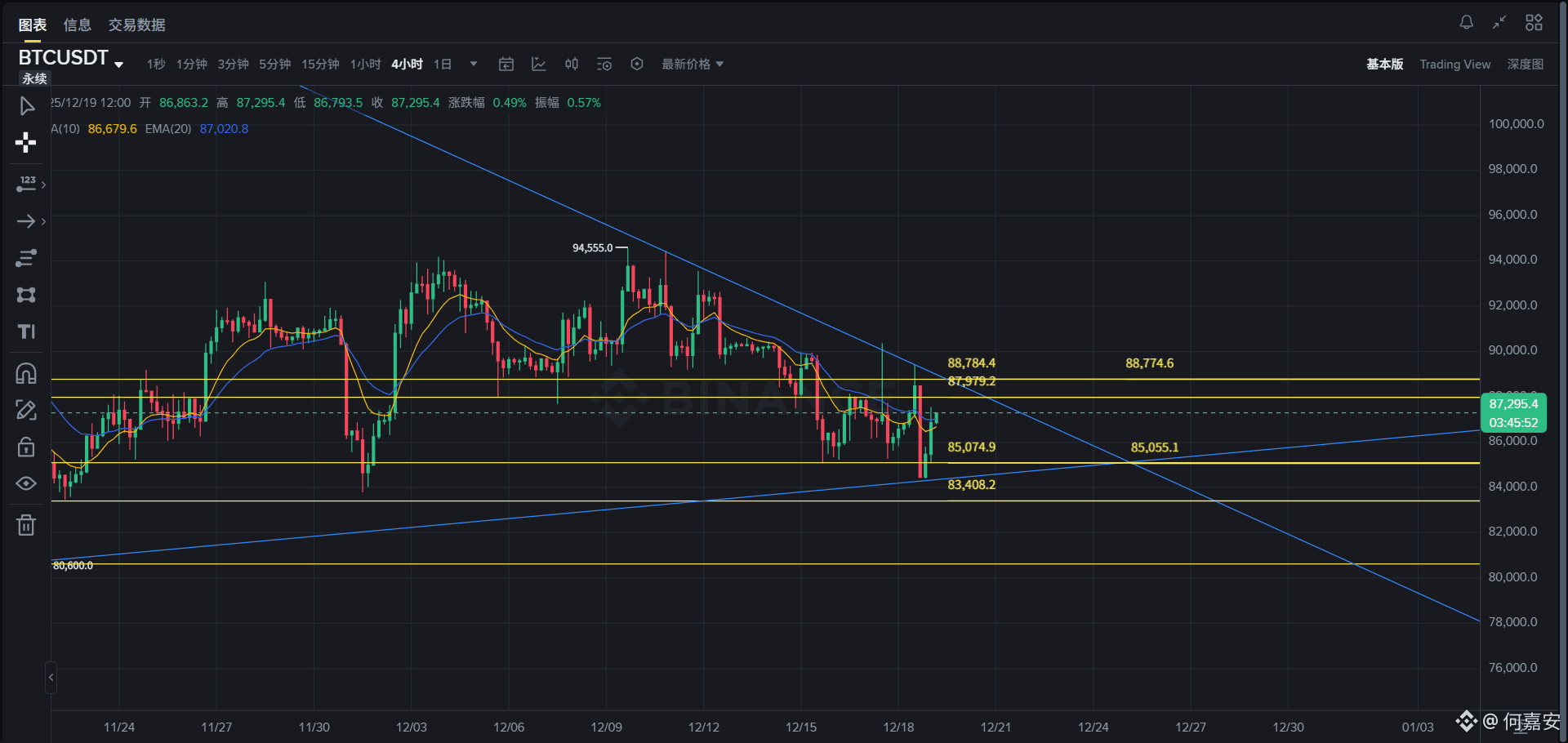Select the 4小时 interval

click(407, 64)
